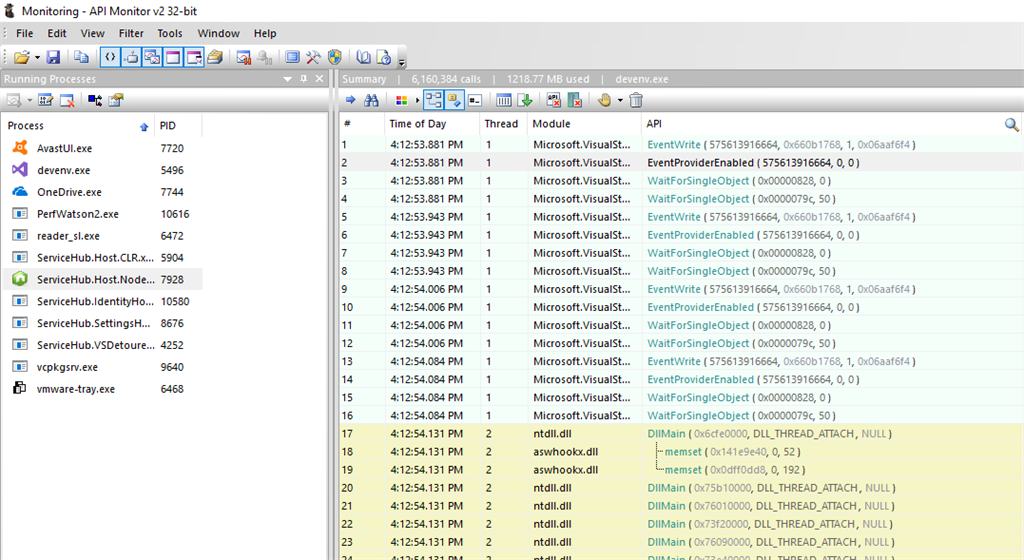1024x560 pixels.
Task: Toggle the purple-titled window pane button
Action: click(x=173, y=57)
